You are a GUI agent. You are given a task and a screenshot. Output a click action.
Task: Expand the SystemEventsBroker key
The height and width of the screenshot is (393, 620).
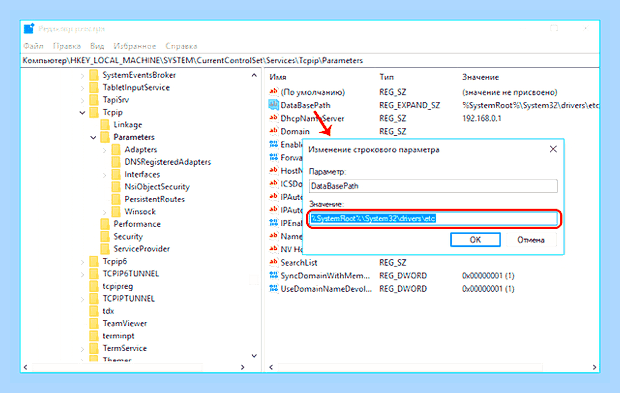point(82,76)
